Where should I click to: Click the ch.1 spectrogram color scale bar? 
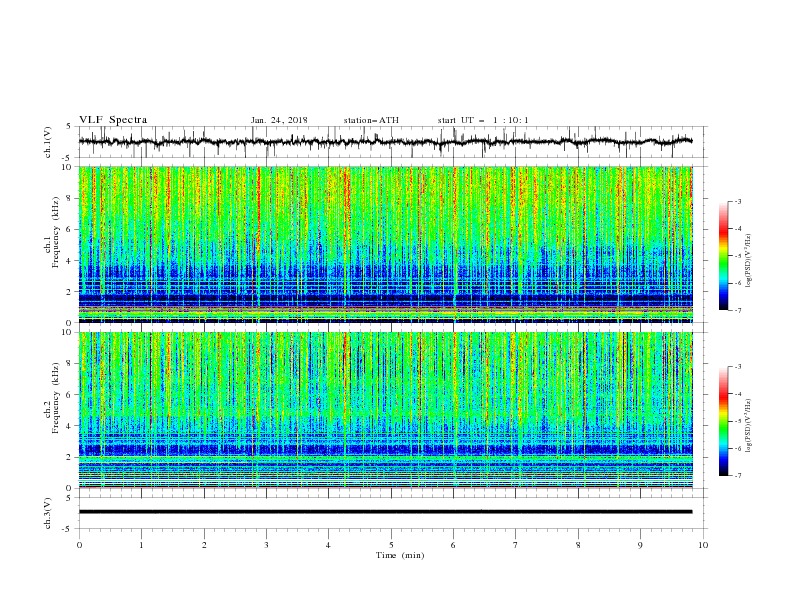click(723, 256)
